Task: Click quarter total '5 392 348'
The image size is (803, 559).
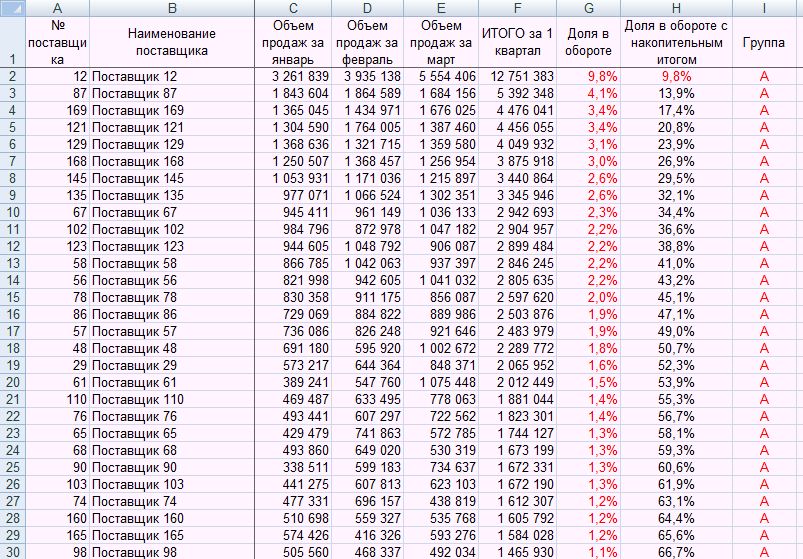Action: click(x=517, y=94)
